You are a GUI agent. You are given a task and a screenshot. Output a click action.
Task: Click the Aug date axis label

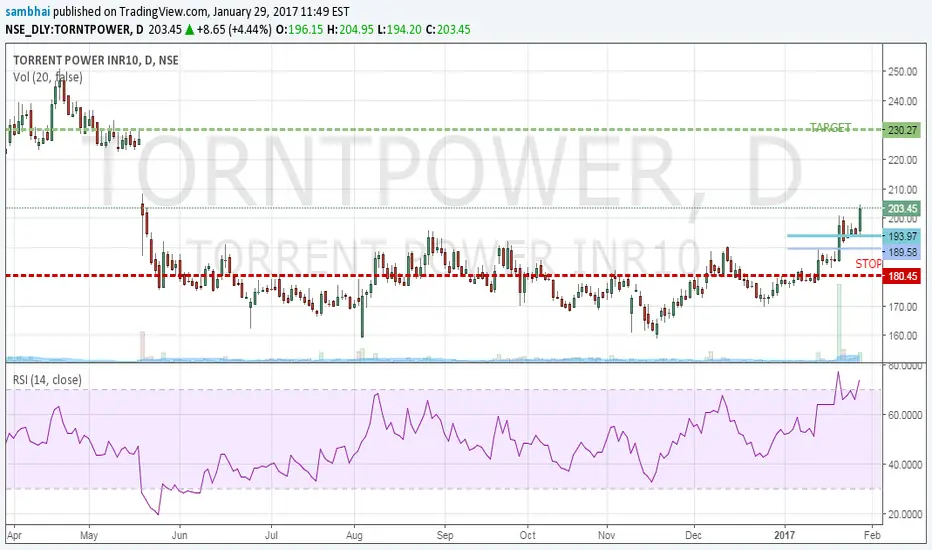[x=354, y=535]
